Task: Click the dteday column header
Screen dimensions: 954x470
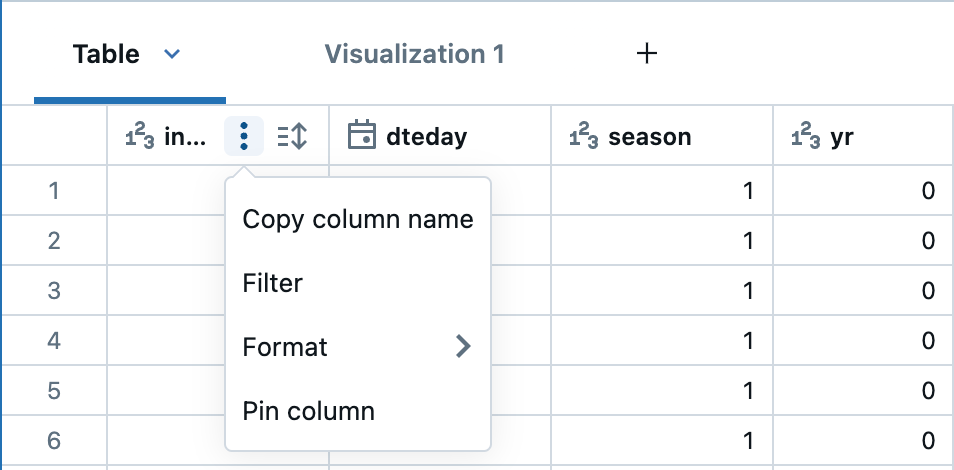Action: pos(426,136)
